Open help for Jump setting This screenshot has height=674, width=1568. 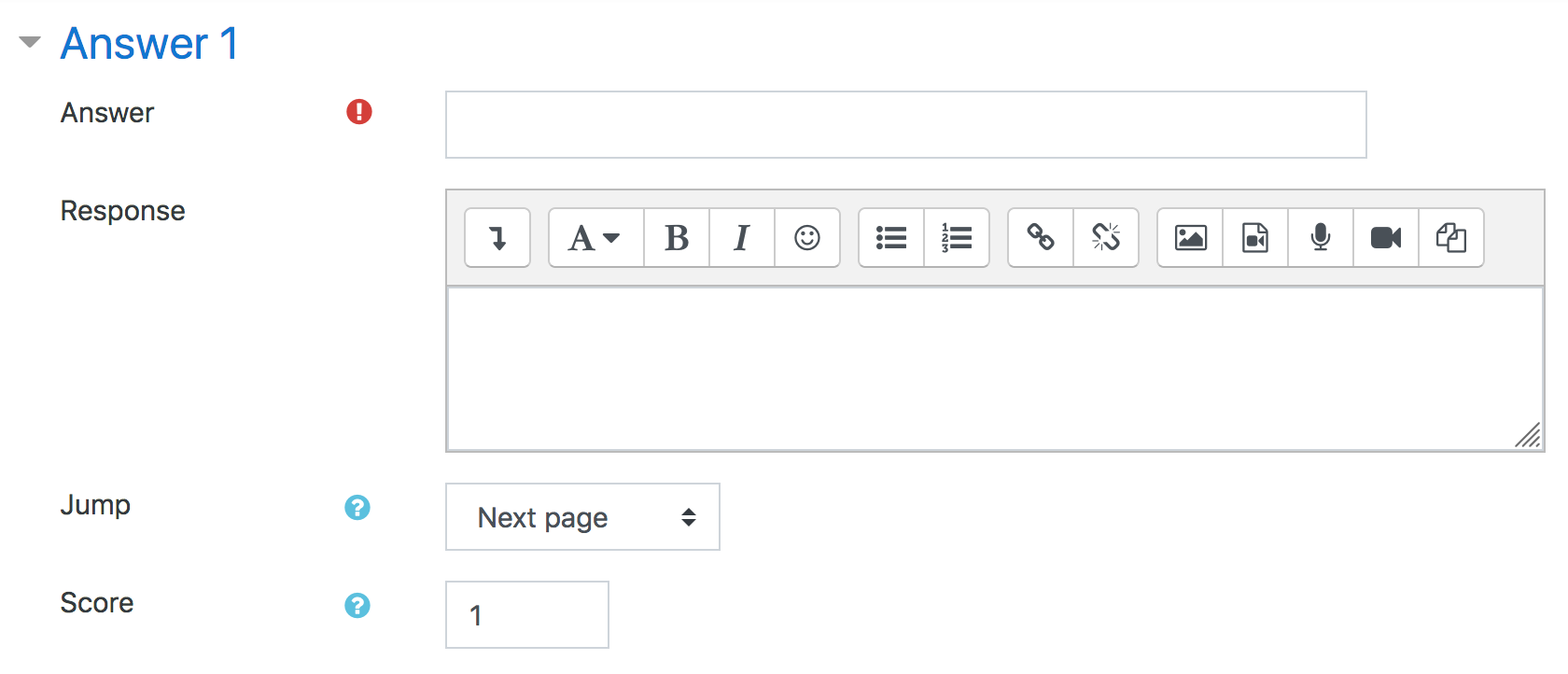(357, 508)
